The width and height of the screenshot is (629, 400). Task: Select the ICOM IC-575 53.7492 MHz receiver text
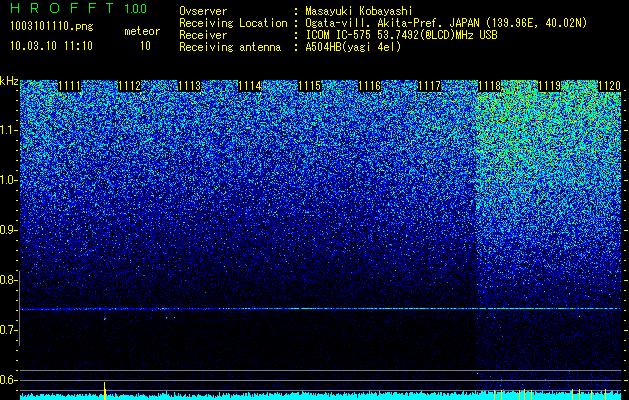pyautogui.click(x=402, y=35)
